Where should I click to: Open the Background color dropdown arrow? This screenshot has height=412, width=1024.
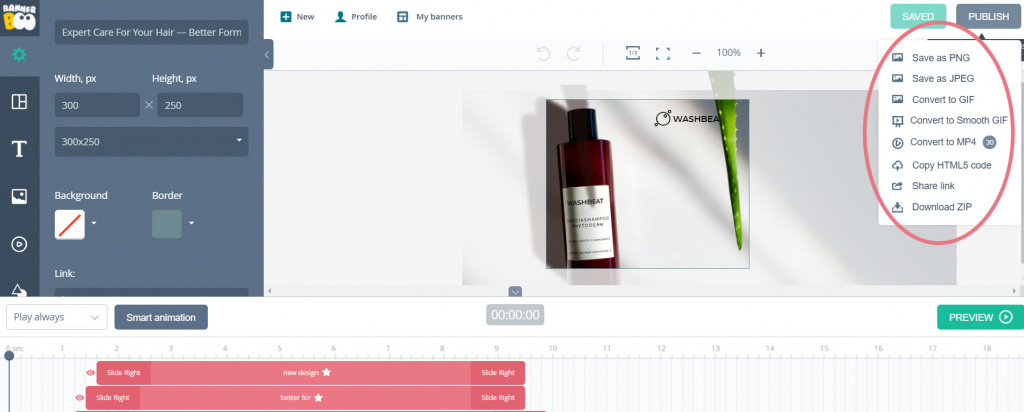pyautogui.click(x=94, y=223)
